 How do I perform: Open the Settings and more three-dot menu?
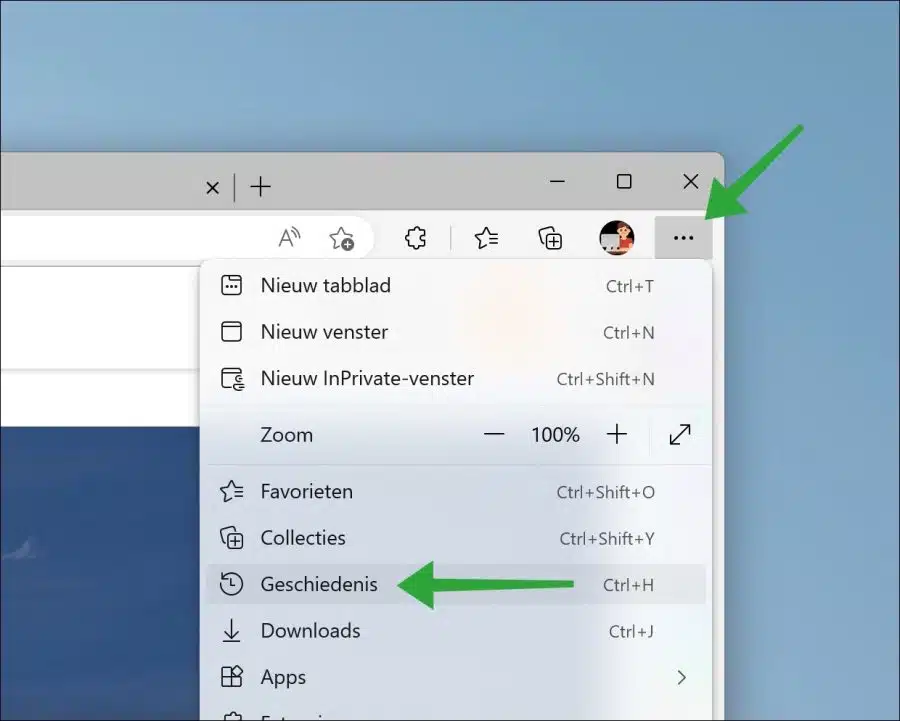(x=683, y=238)
